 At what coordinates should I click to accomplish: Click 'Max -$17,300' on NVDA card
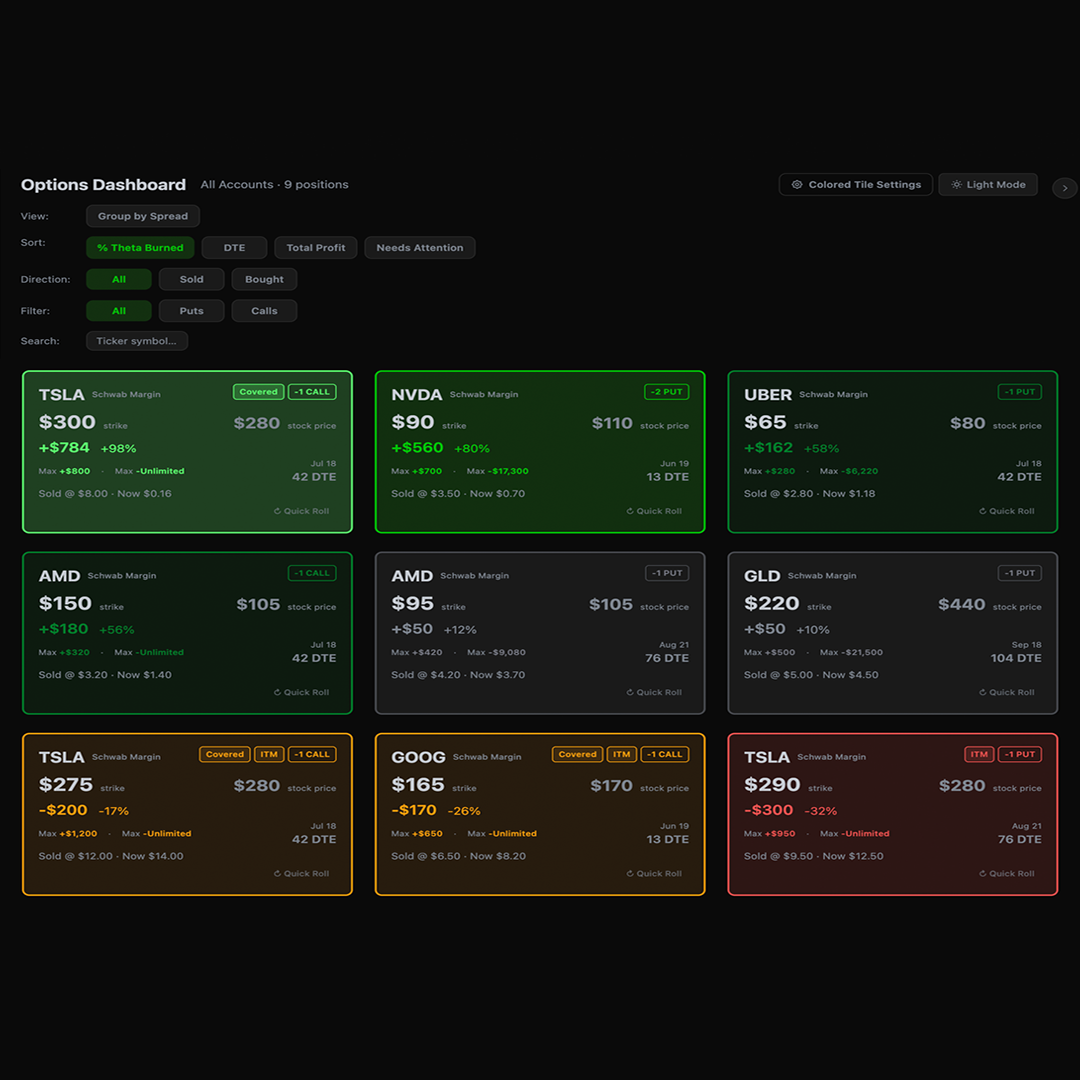tap(497, 471)
